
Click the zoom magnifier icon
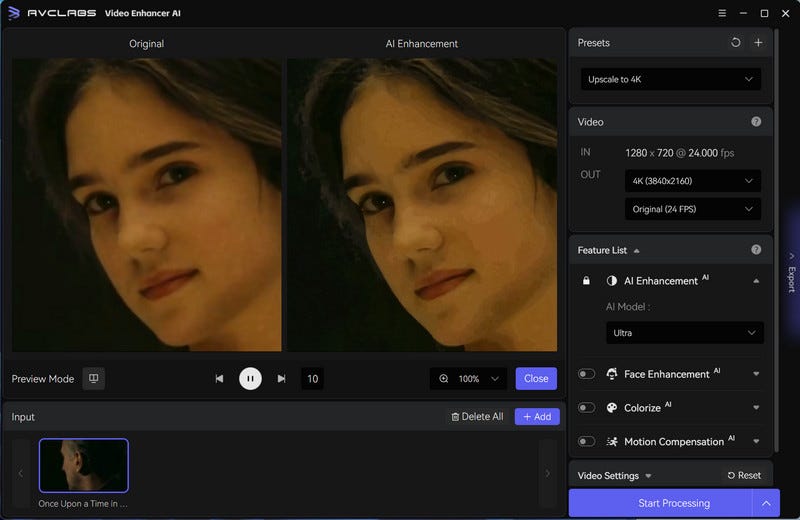click(444, 379)
